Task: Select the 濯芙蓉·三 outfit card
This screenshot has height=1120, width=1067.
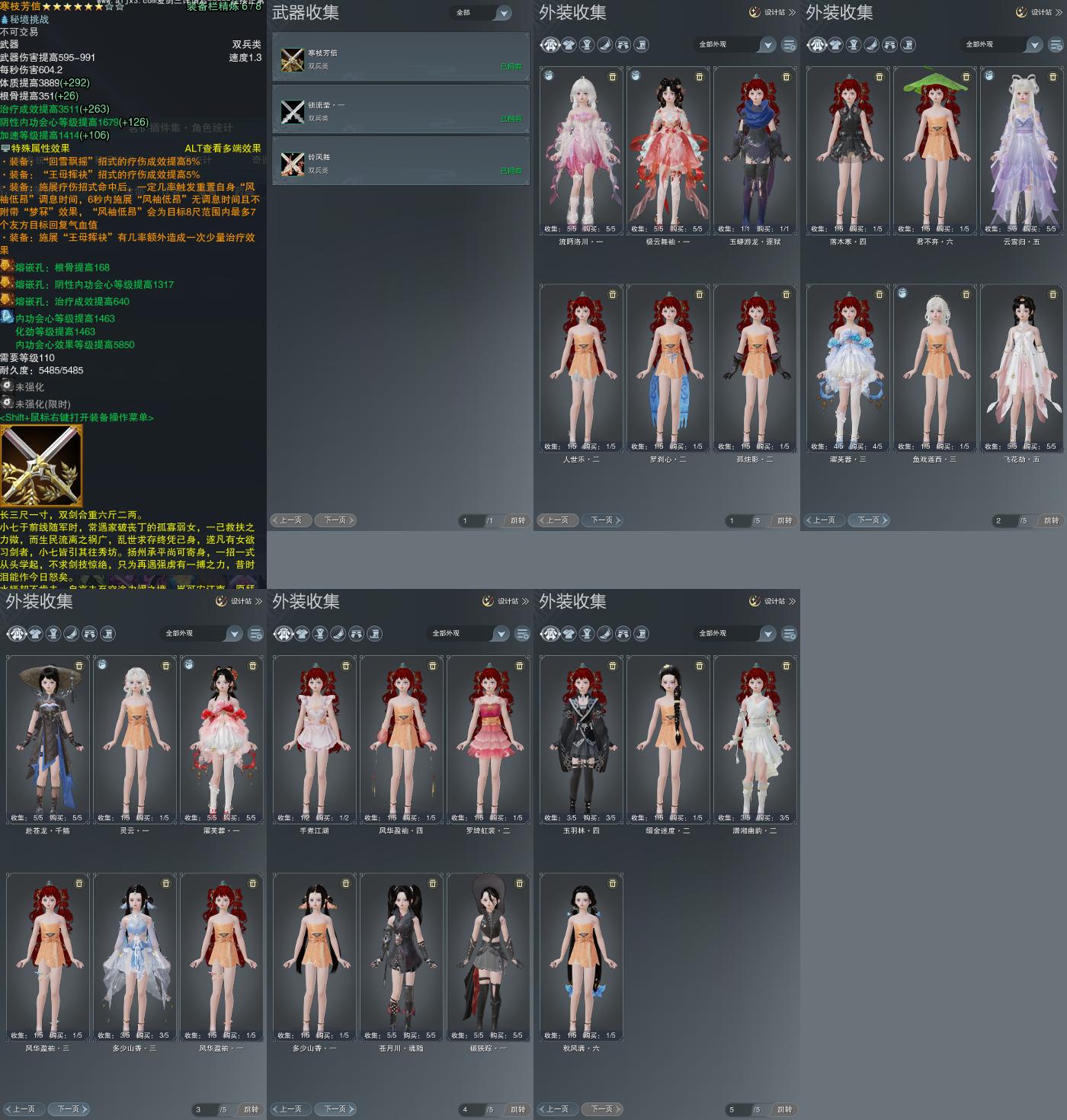Action: point(848,369)
